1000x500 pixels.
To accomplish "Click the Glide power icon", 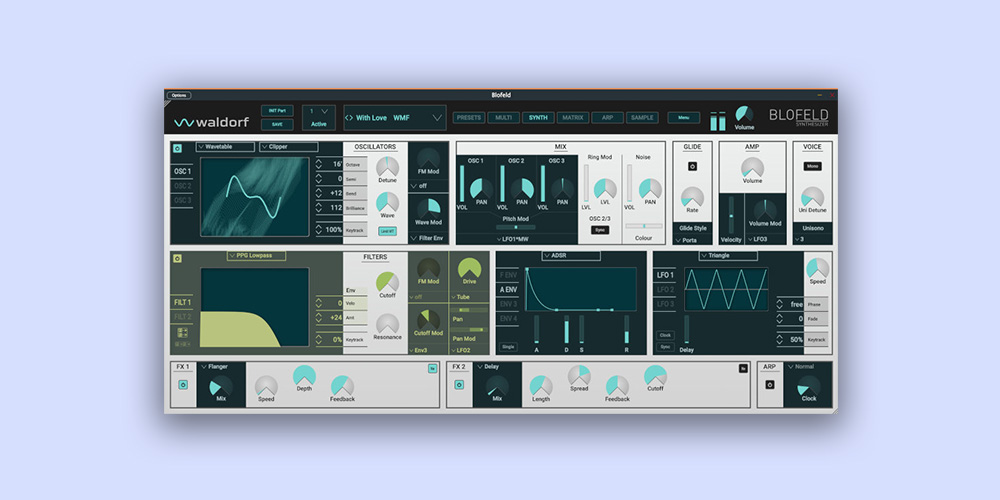I will coord(692,166).
